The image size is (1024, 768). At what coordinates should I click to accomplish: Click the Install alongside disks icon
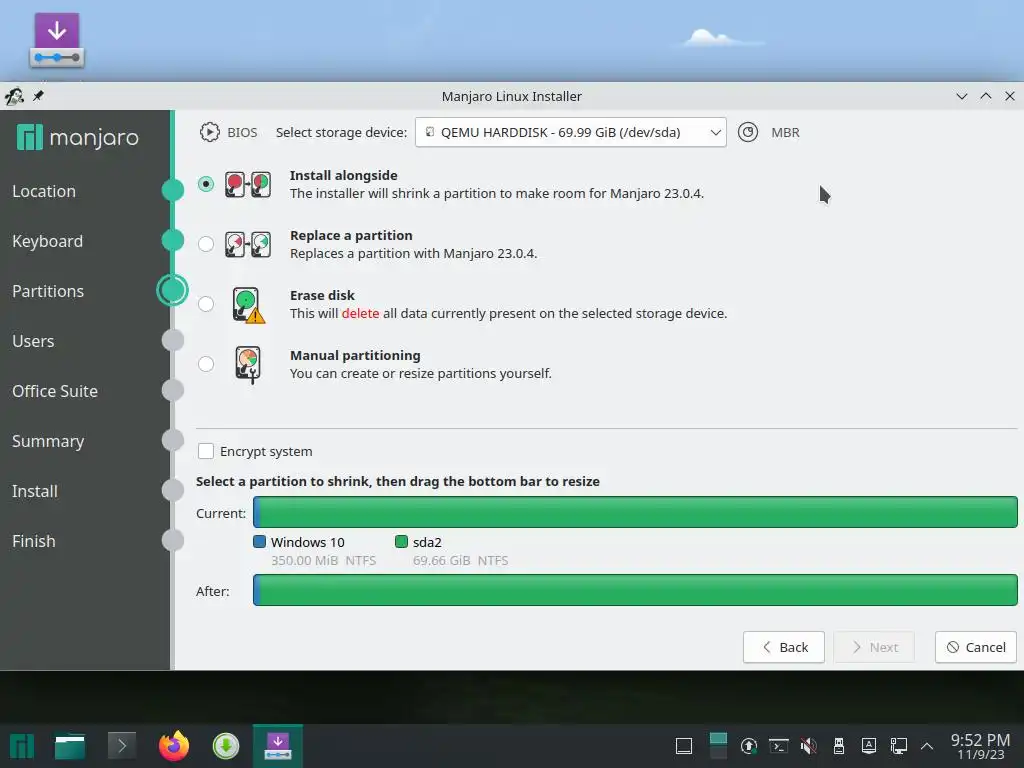point(248,185)
